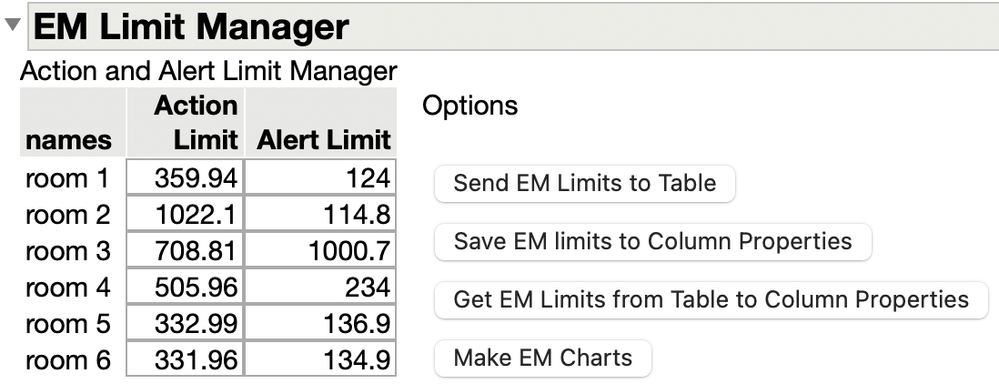Select room 1 Action Limit field 359.94

pos(185,178)
